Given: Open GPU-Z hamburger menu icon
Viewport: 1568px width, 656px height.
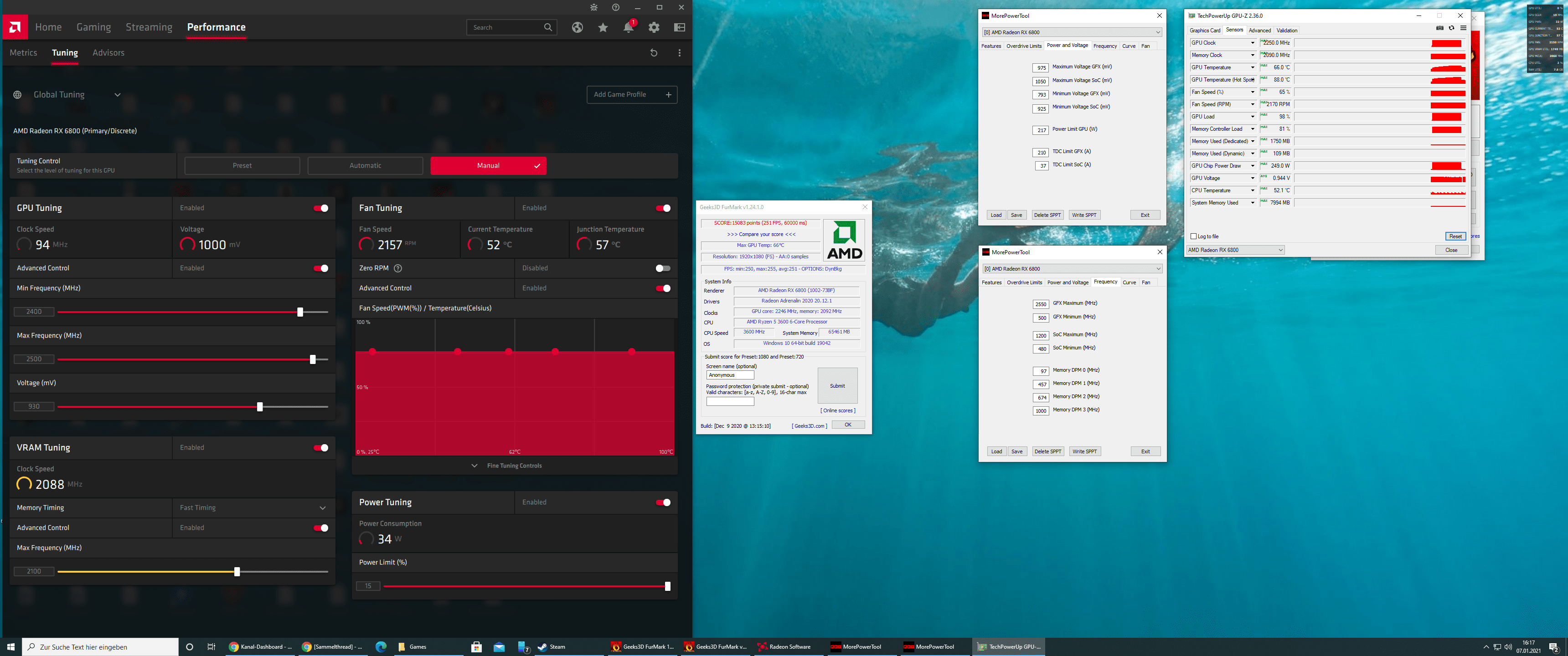Looking at the screenshot, I should tap(1463, 28).
